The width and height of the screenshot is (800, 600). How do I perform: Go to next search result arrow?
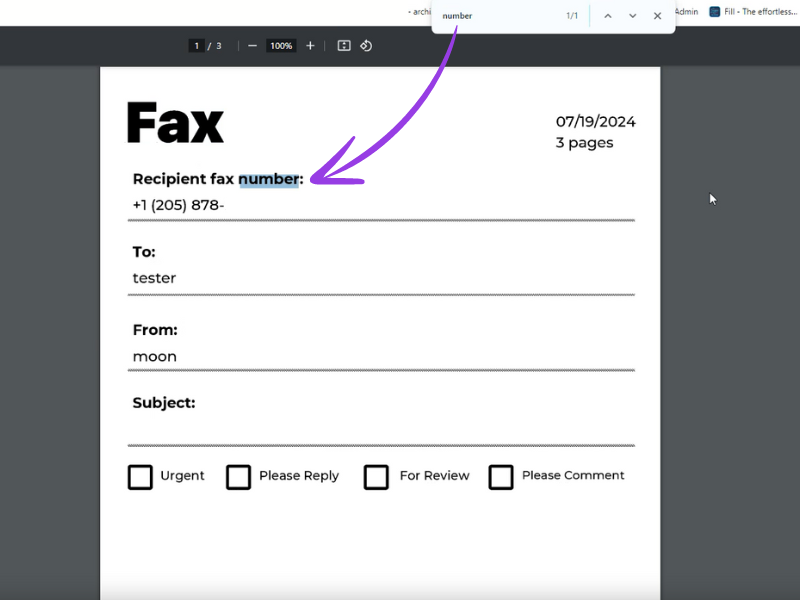632,16
